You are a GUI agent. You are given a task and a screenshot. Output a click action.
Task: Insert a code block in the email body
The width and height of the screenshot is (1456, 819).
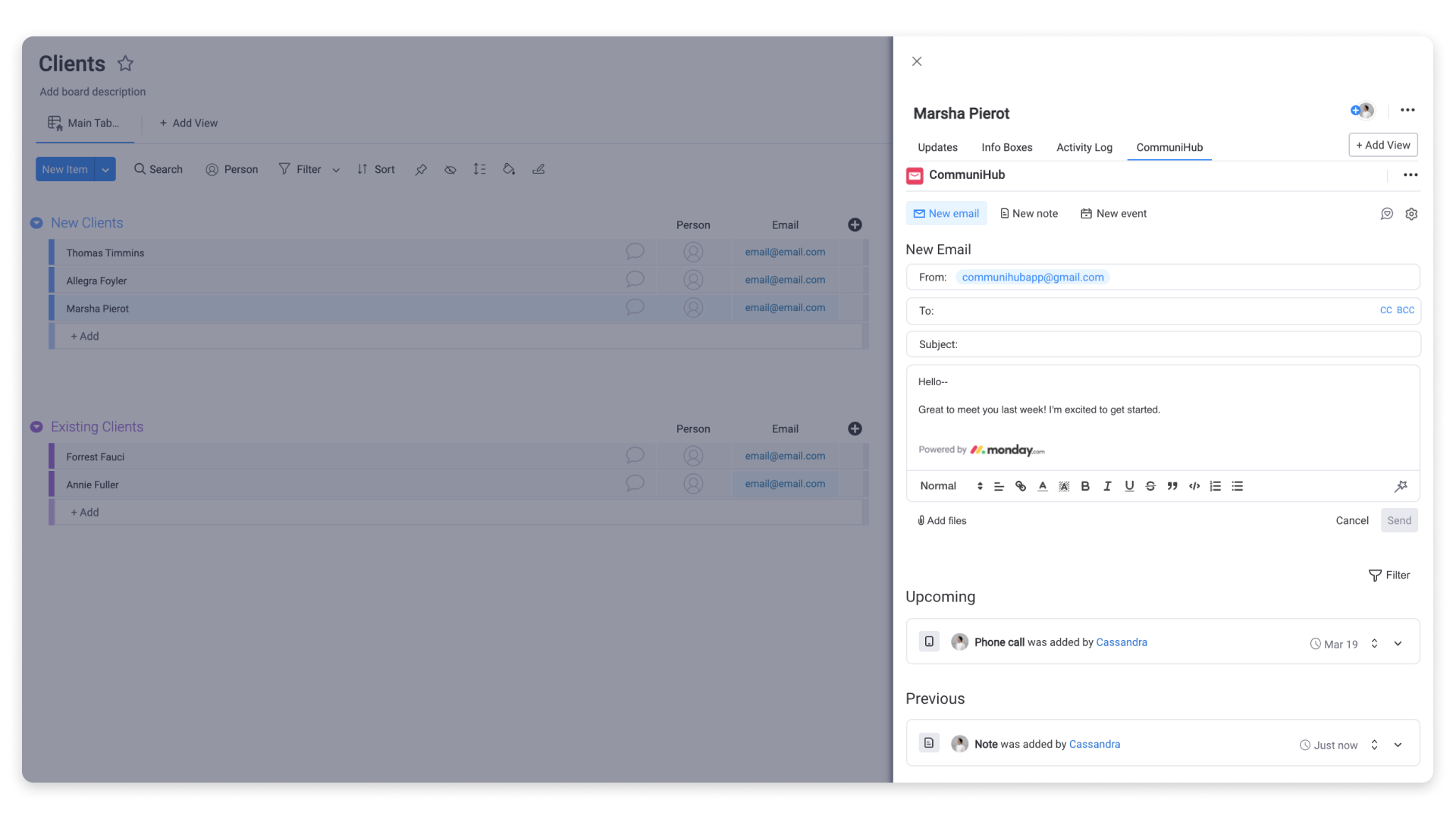pos(1194,486)
